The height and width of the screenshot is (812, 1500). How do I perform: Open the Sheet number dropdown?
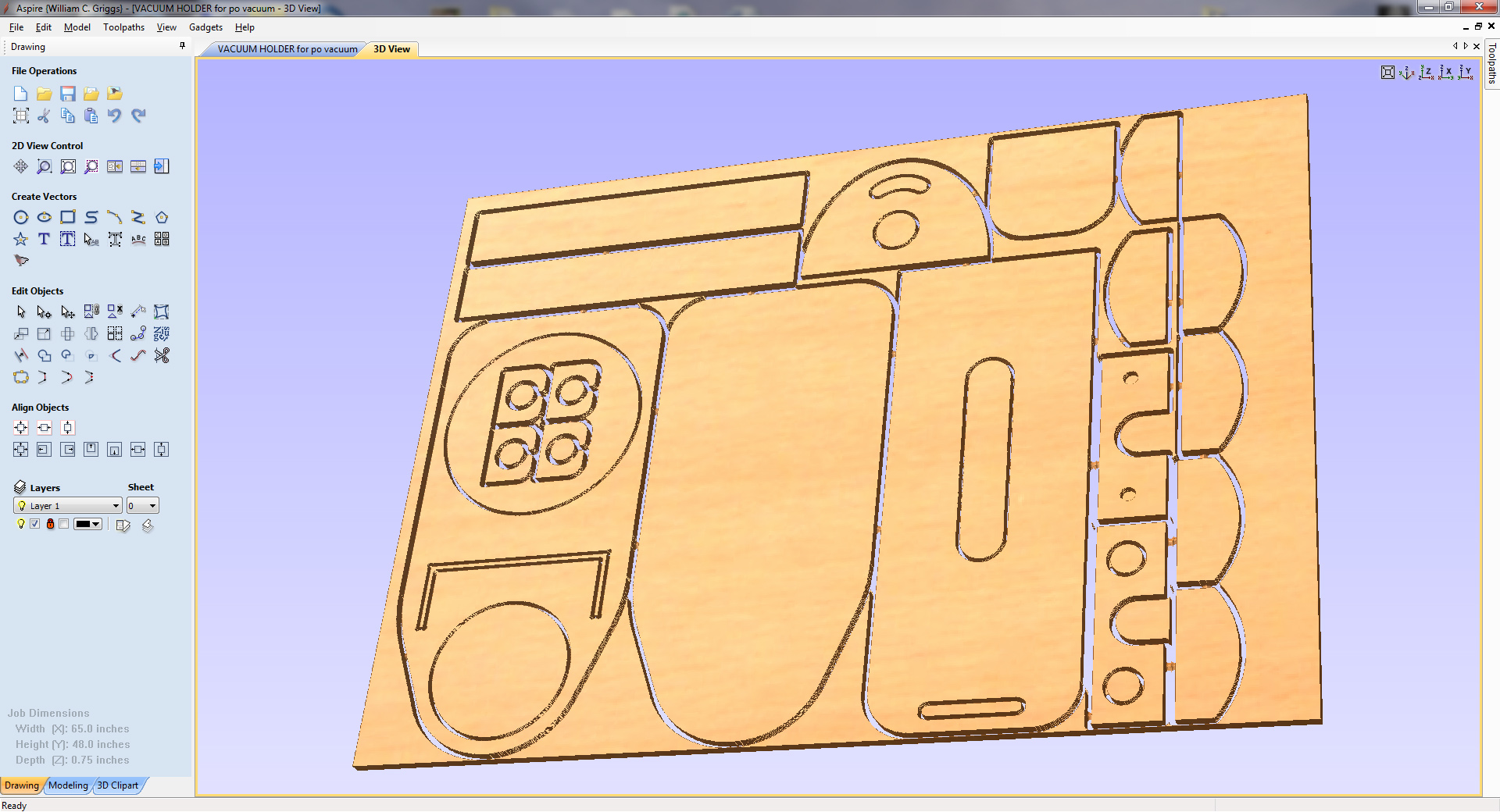143,506
